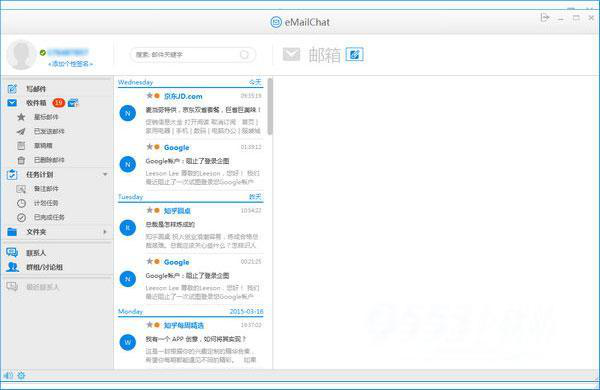Open 备注邮件 noted mail item

(x=38, y=189)
